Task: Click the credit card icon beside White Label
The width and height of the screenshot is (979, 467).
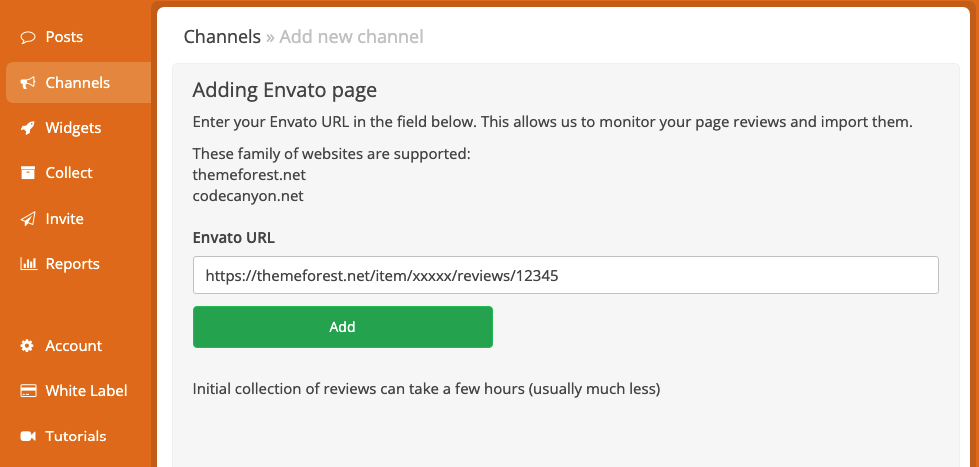Action: [27, 391]
